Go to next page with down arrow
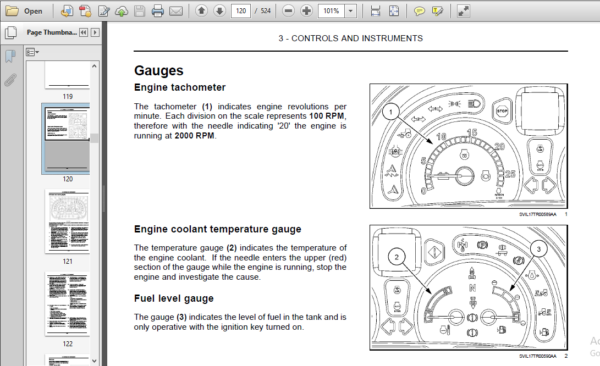The image size is (600, 366). (219, 11)
